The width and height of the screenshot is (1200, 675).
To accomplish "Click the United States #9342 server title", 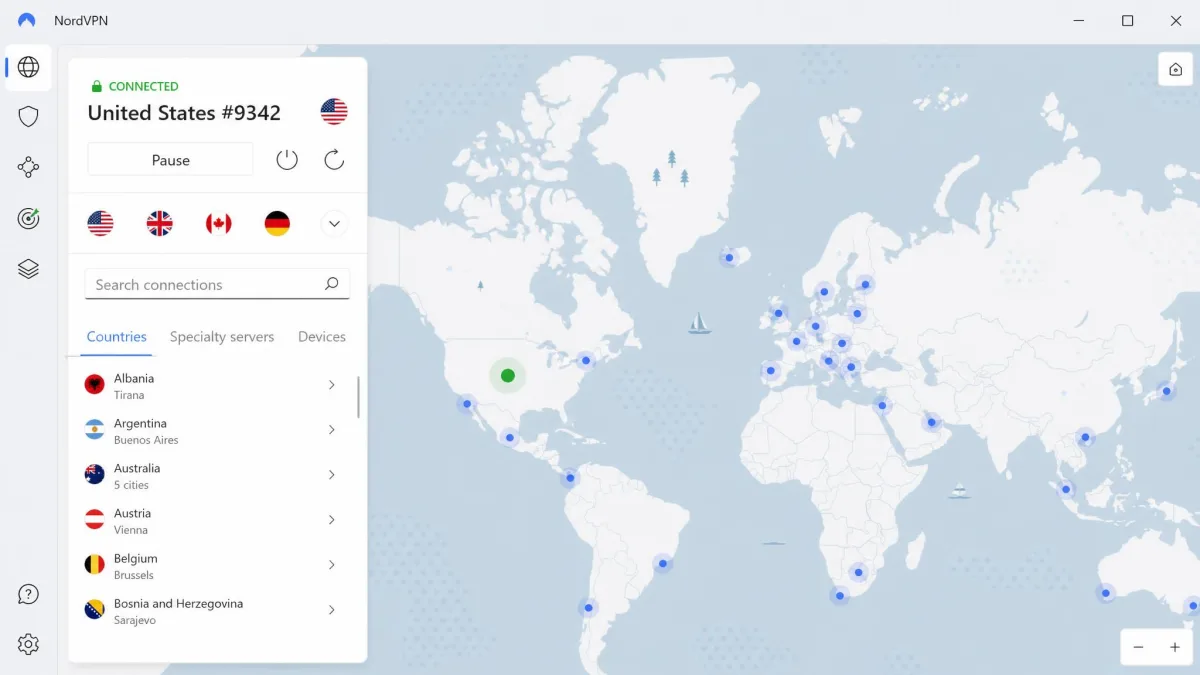I will [x=184, y=113].
